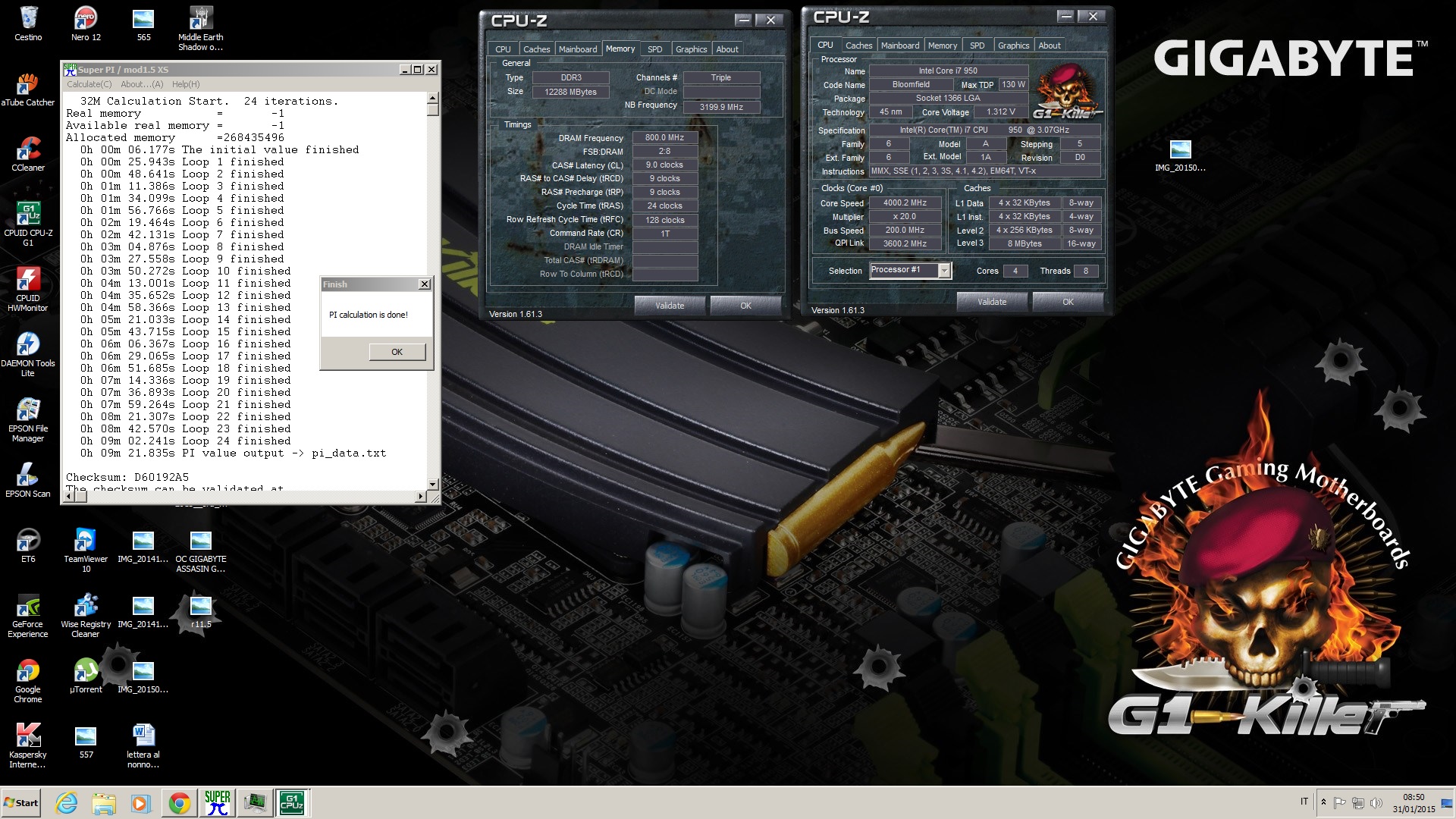This screenshot has height=819, width=1456.
Task: Click Validate in the Memory CPU-Z window
Action: (x=670, y=306)
